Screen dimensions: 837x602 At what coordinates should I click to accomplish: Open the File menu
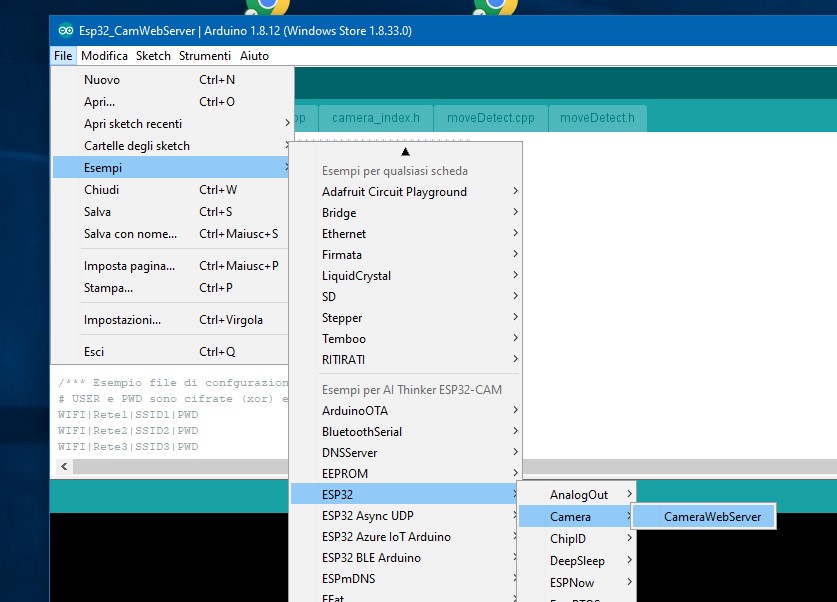pyautogui.click(x=63, y=56)
